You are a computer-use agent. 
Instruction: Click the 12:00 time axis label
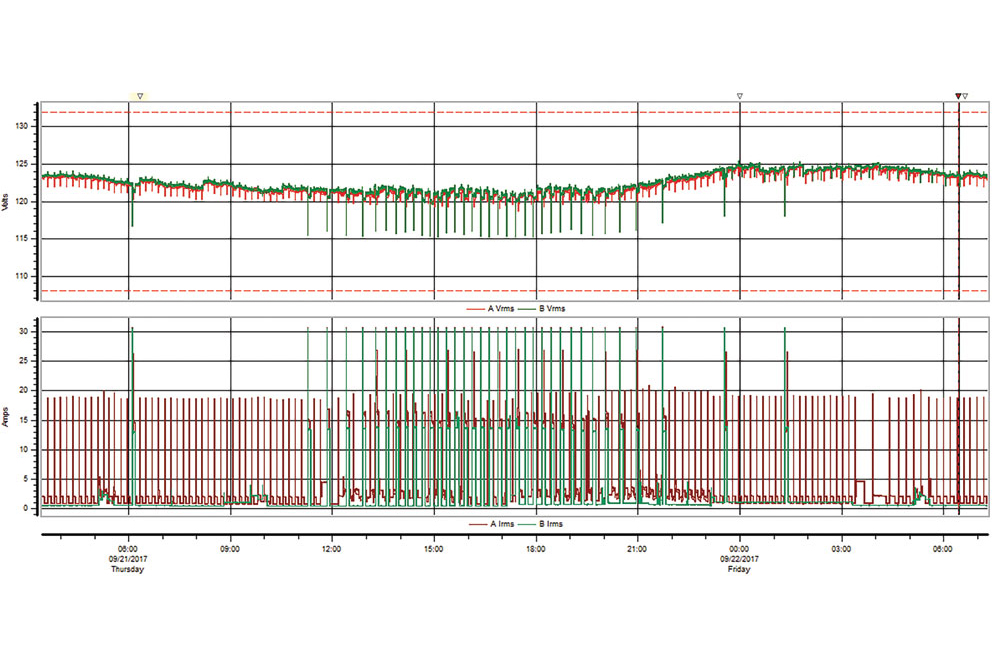pos(332,550)
